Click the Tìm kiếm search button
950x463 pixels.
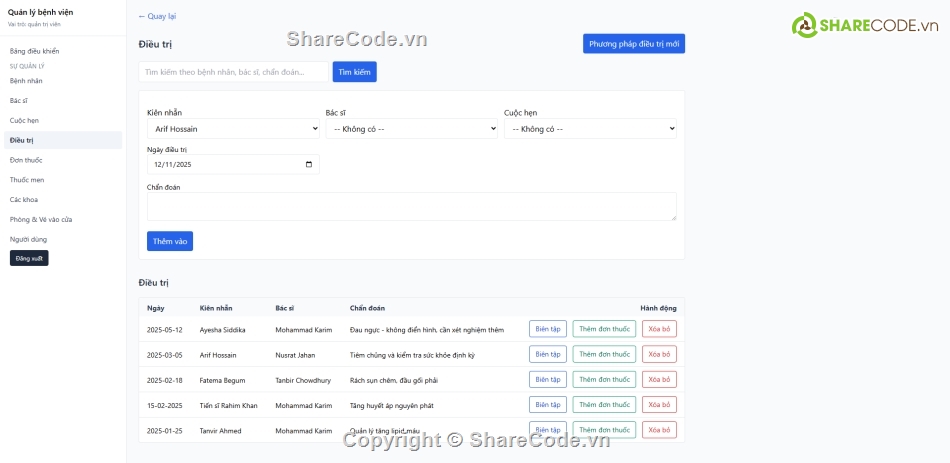coord(354,72)
